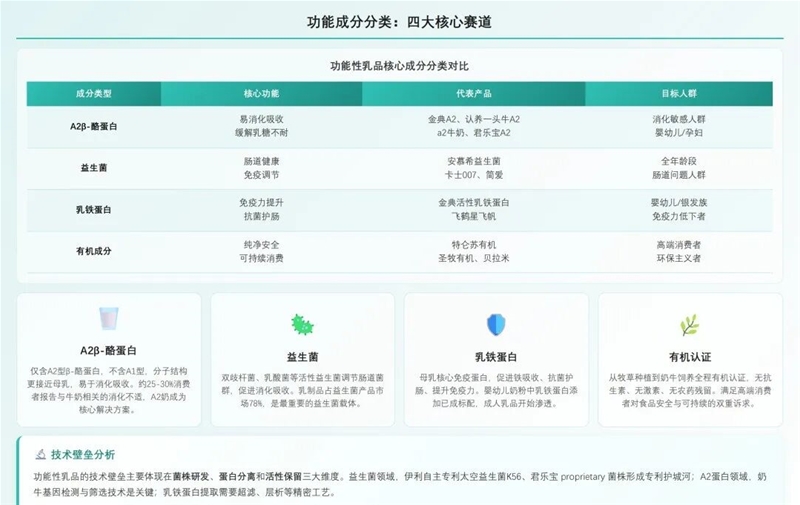Click the cell text 肠道问题人群
The width and height of the screenshot is (800, 505).
679,175
